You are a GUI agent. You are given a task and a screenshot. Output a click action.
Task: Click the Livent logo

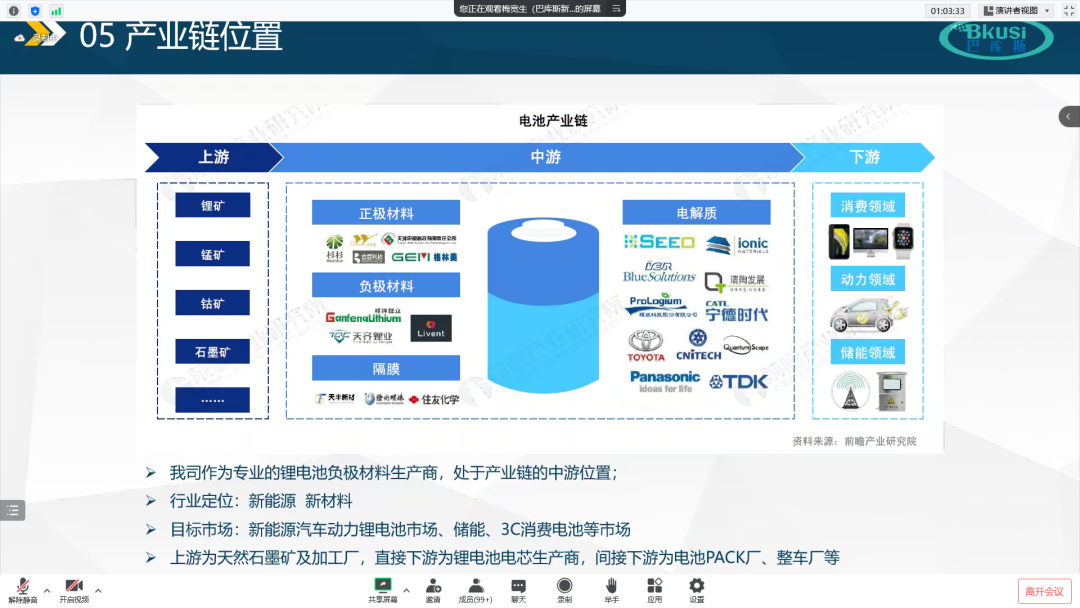[430, 328]
